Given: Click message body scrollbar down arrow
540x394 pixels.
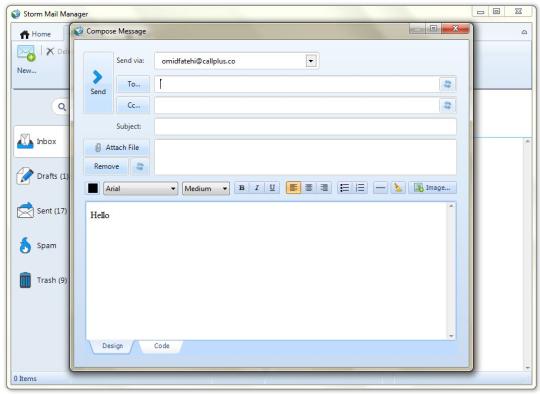Looking at the screenshot, I should pos(451,336).
